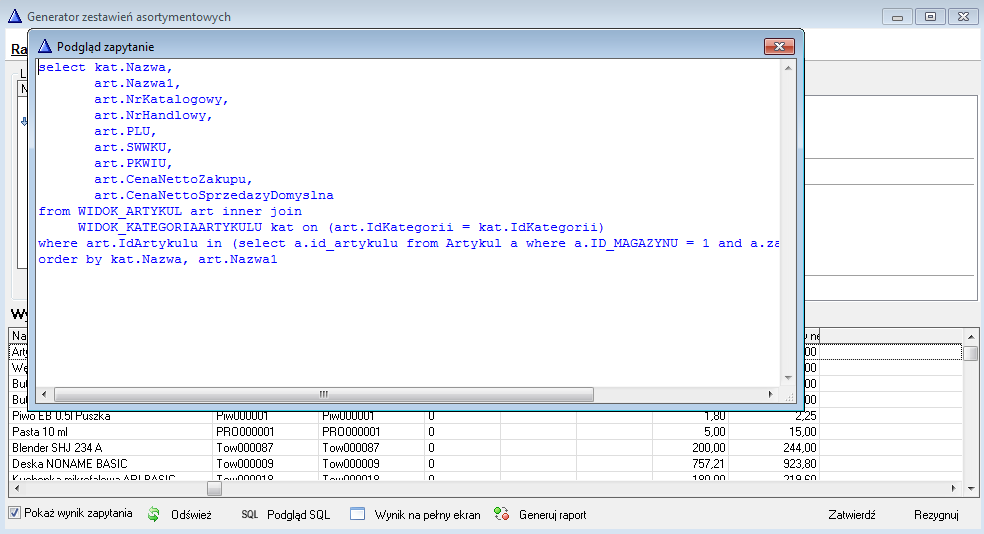This screenshot has width=984, height=534.
Task: Toggle Pokaż wynik zapytania checkbox
Action: pos(14,513)
